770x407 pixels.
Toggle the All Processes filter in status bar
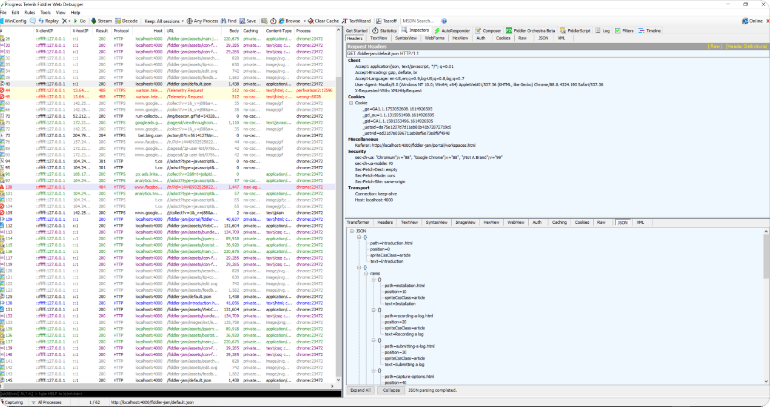pos(47,401)
